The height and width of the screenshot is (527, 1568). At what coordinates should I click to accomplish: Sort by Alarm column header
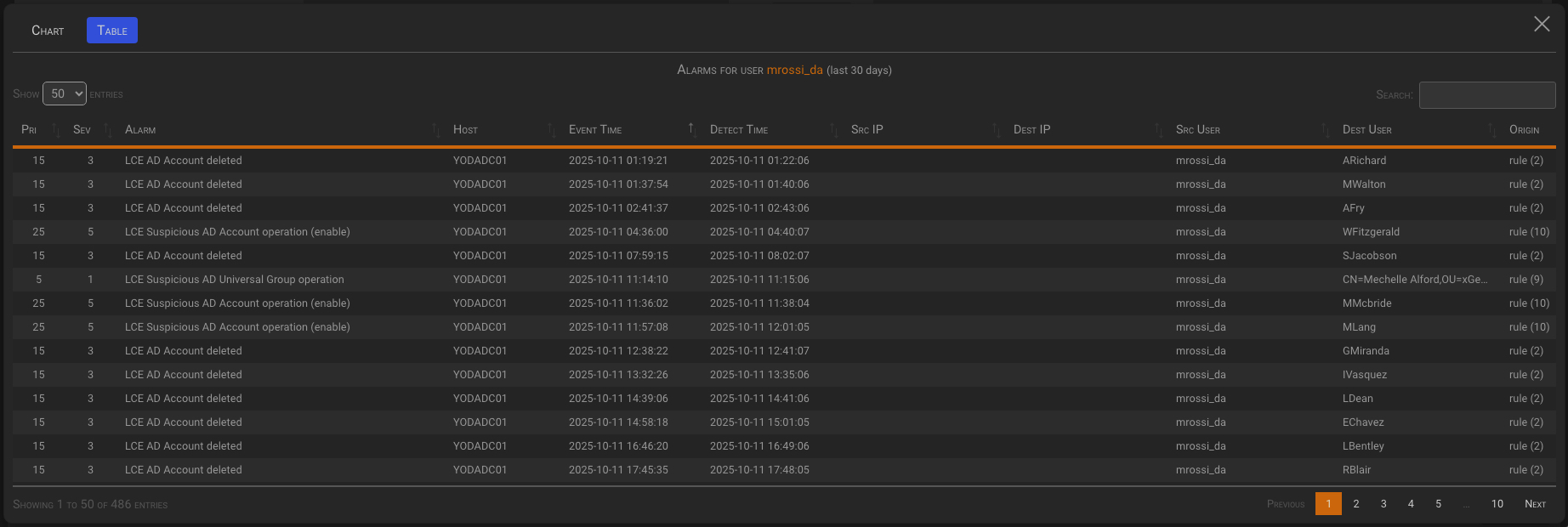pyautogui.click(x=141, y=129)
